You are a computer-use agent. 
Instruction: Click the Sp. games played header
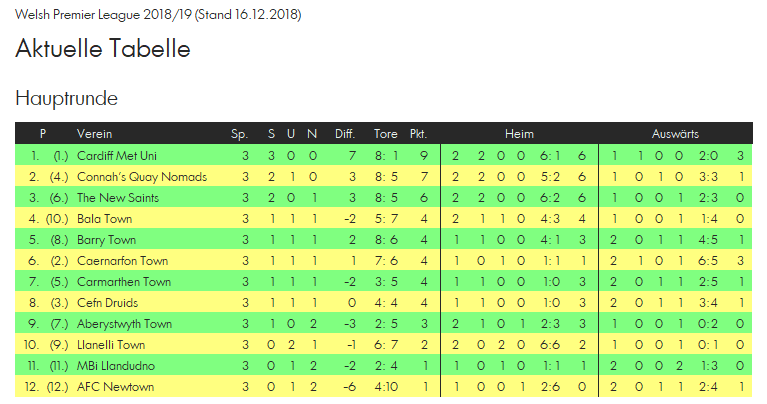239,134
